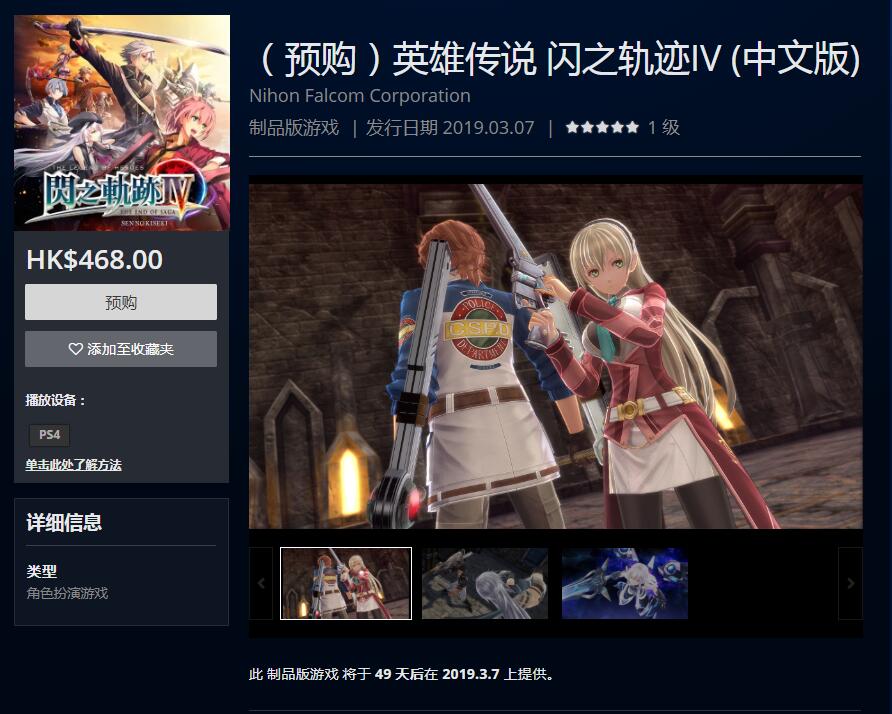Show previous screenshots with left carousel arrow
The image size is (892, 714).
(261, 583)
